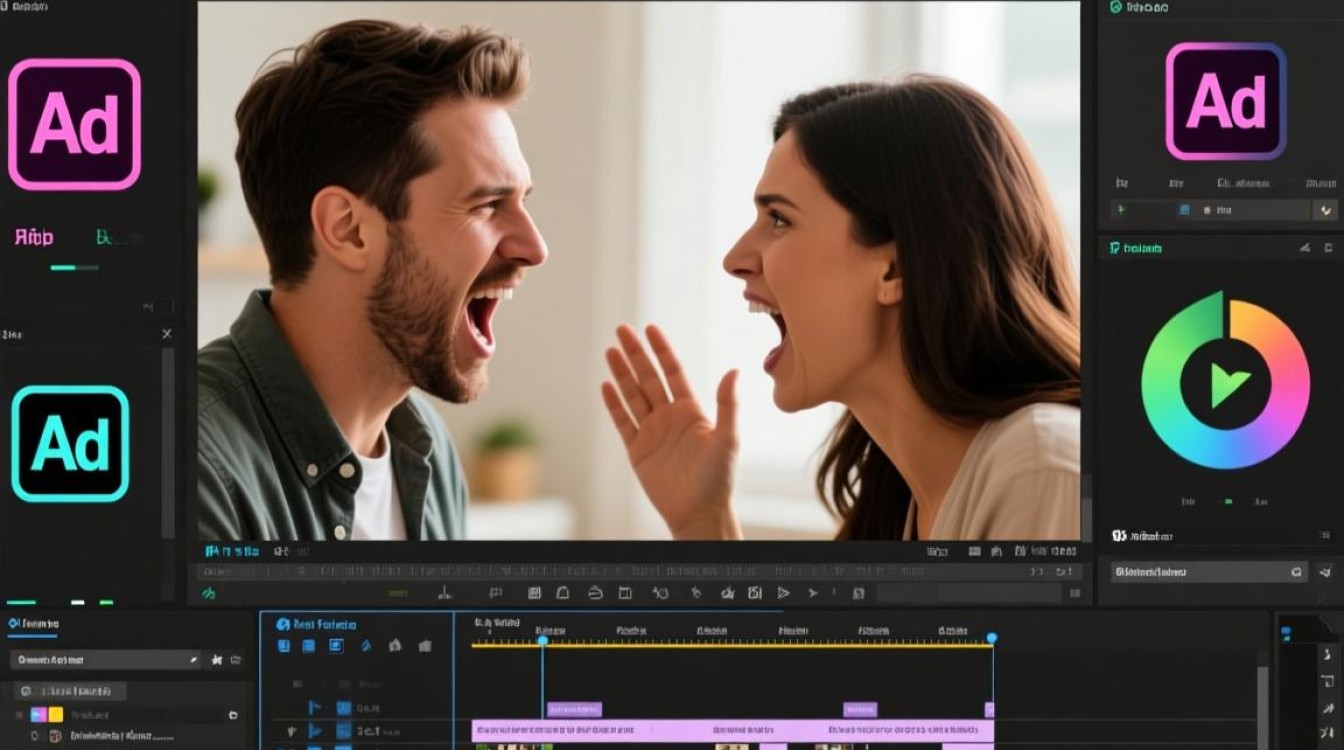Select the star icon beside the project search field
The height and width of the screenshot is (750, 1344).
coord(216,660)
